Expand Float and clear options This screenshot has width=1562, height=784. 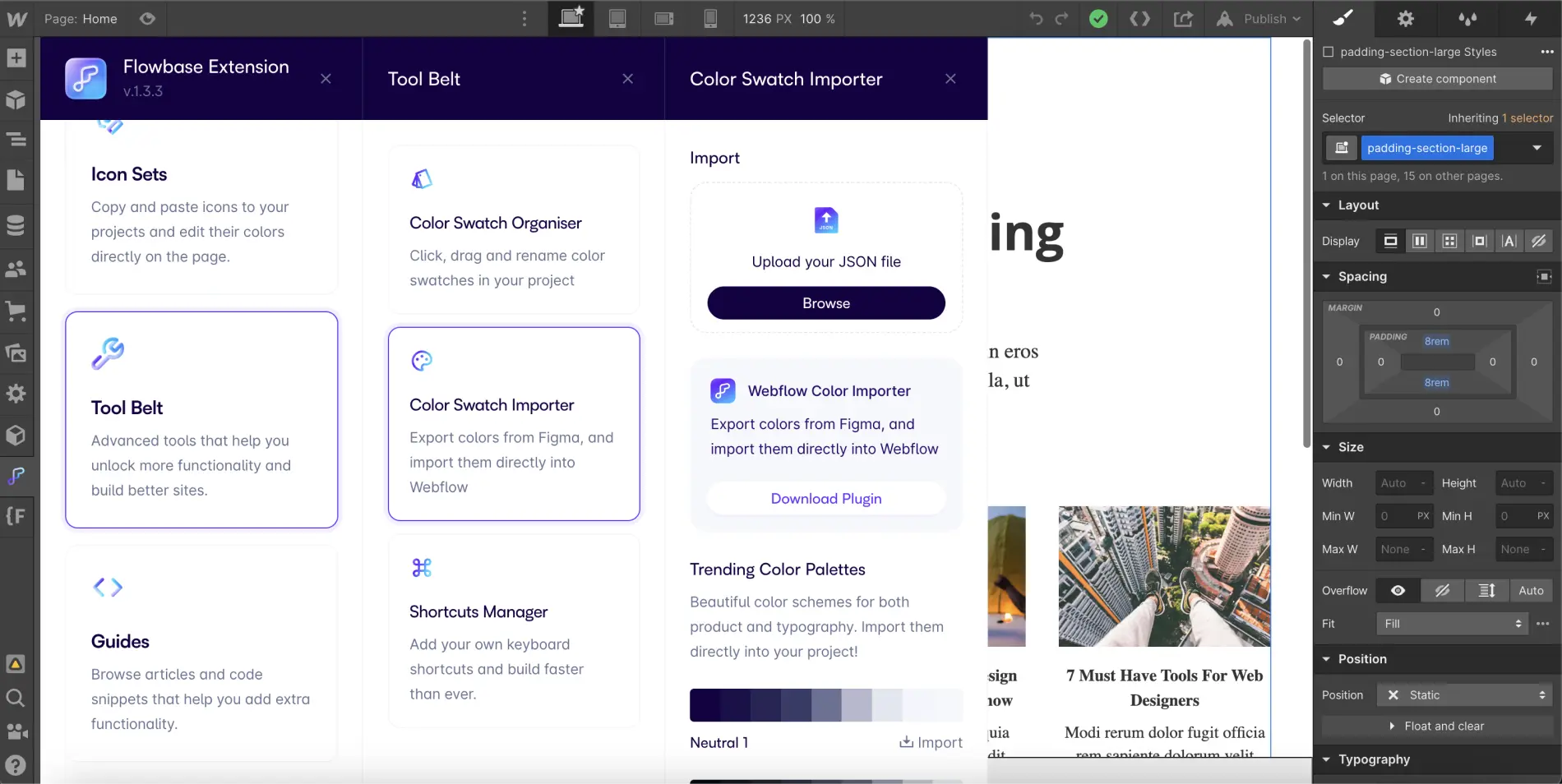tap(1436, 726)
